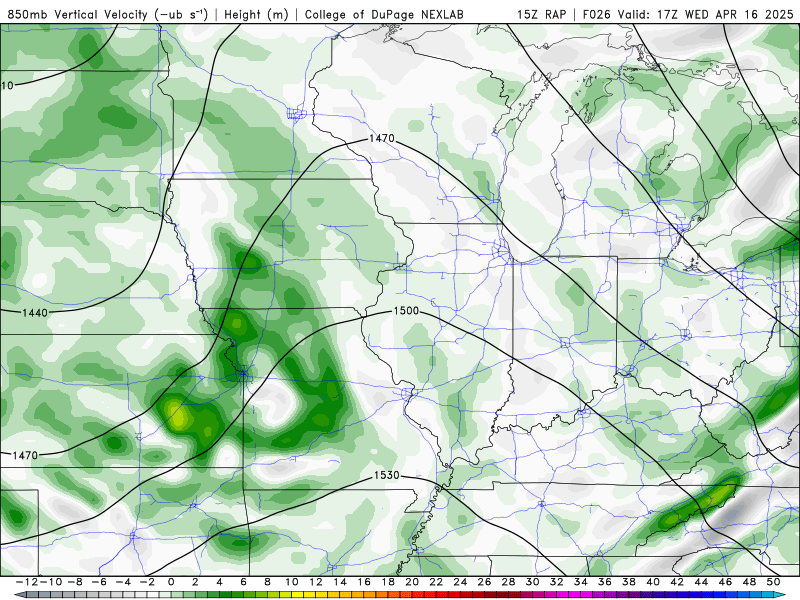Click the -6 value on the color scale
This screenshot has width=800, height=600.
click(x=99, y=582)
